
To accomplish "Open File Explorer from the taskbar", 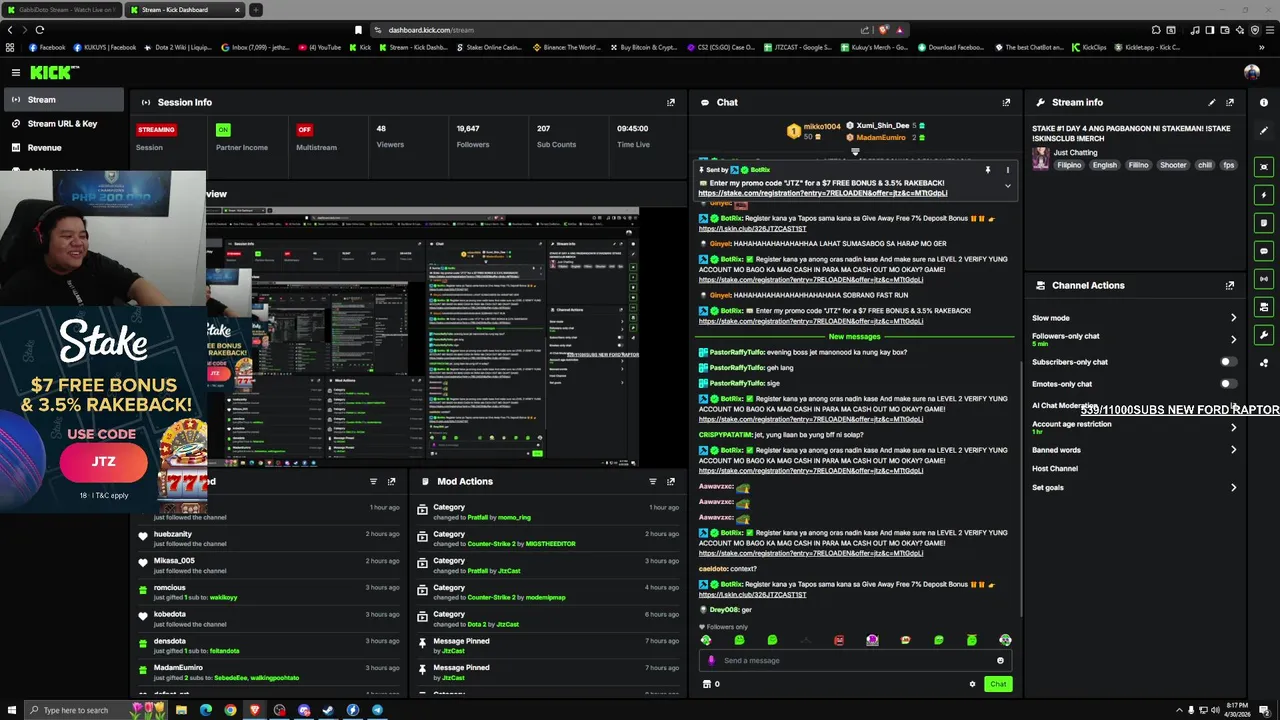I will pos(181,710).
